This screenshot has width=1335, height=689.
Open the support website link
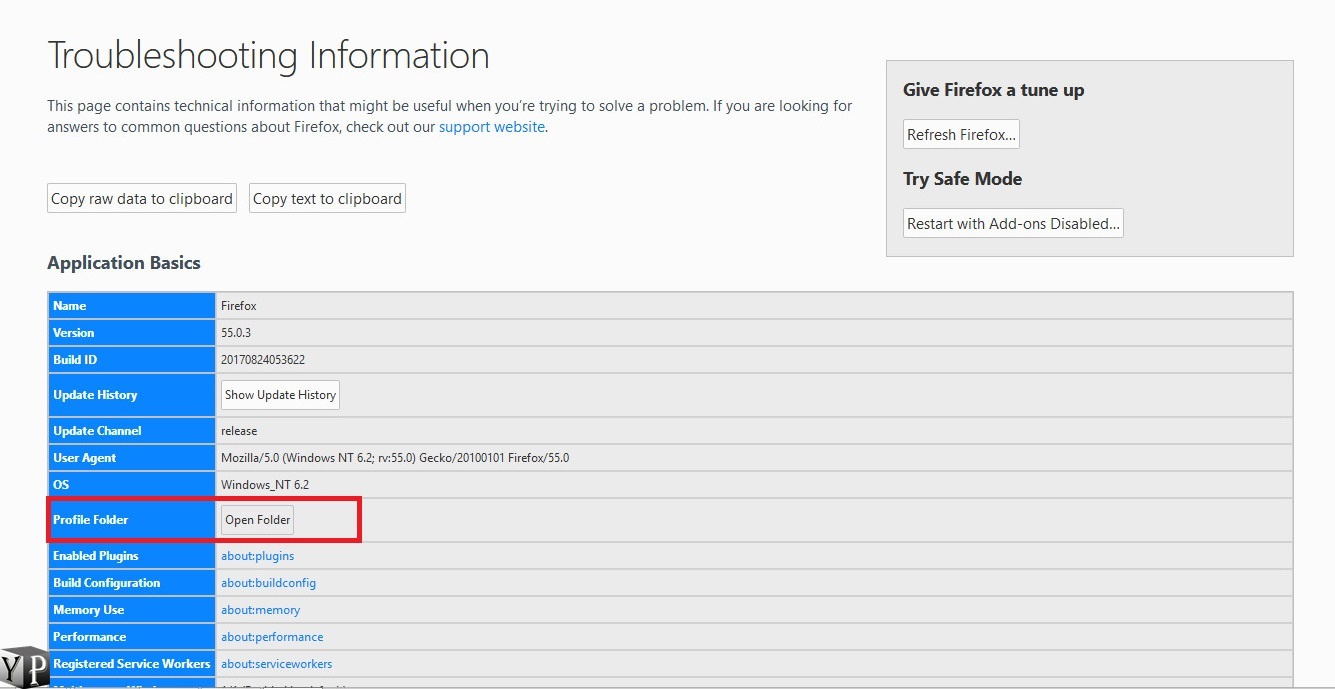tap(492, 127)
